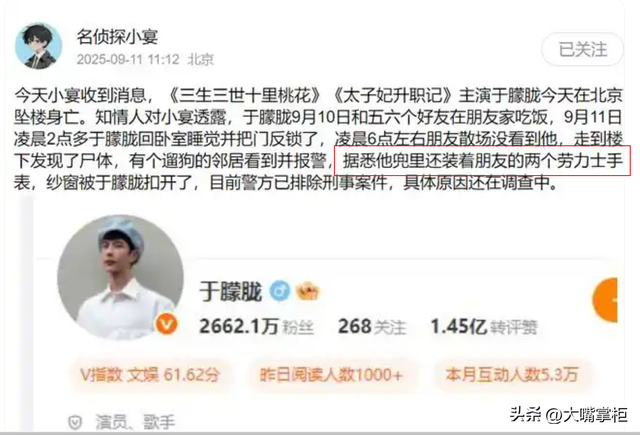640x435 pixels.
Task: Click the 头条 @大嘴掌柜 watermark
Action: point(569,415)
